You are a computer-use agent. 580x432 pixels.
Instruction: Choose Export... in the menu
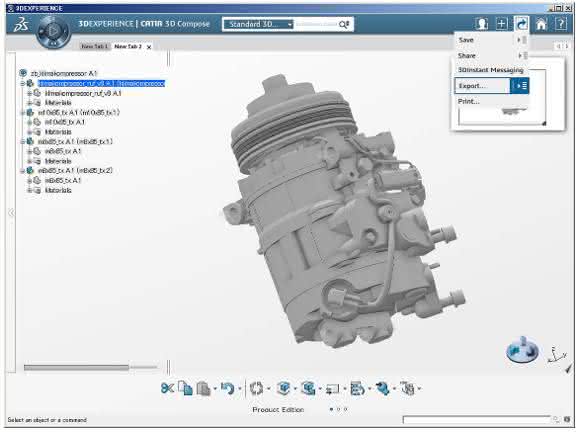(x=482, y=85)
